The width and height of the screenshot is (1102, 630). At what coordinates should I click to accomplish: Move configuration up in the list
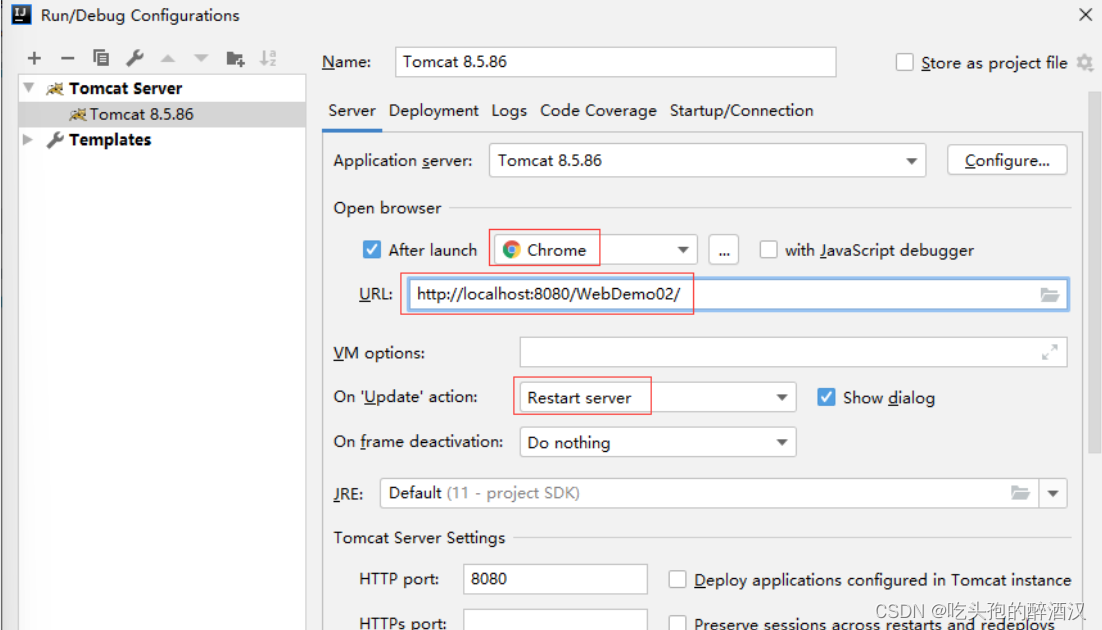(x=168, y=57)
